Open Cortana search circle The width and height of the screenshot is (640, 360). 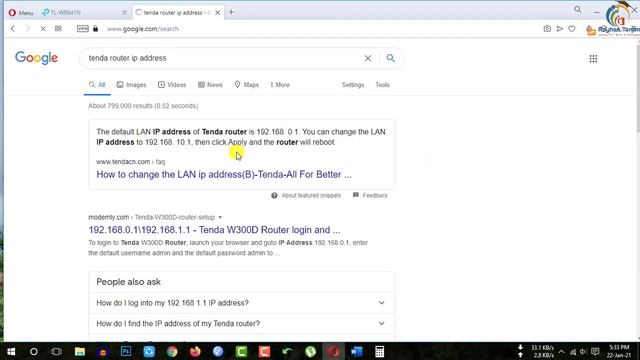(34, 351)
